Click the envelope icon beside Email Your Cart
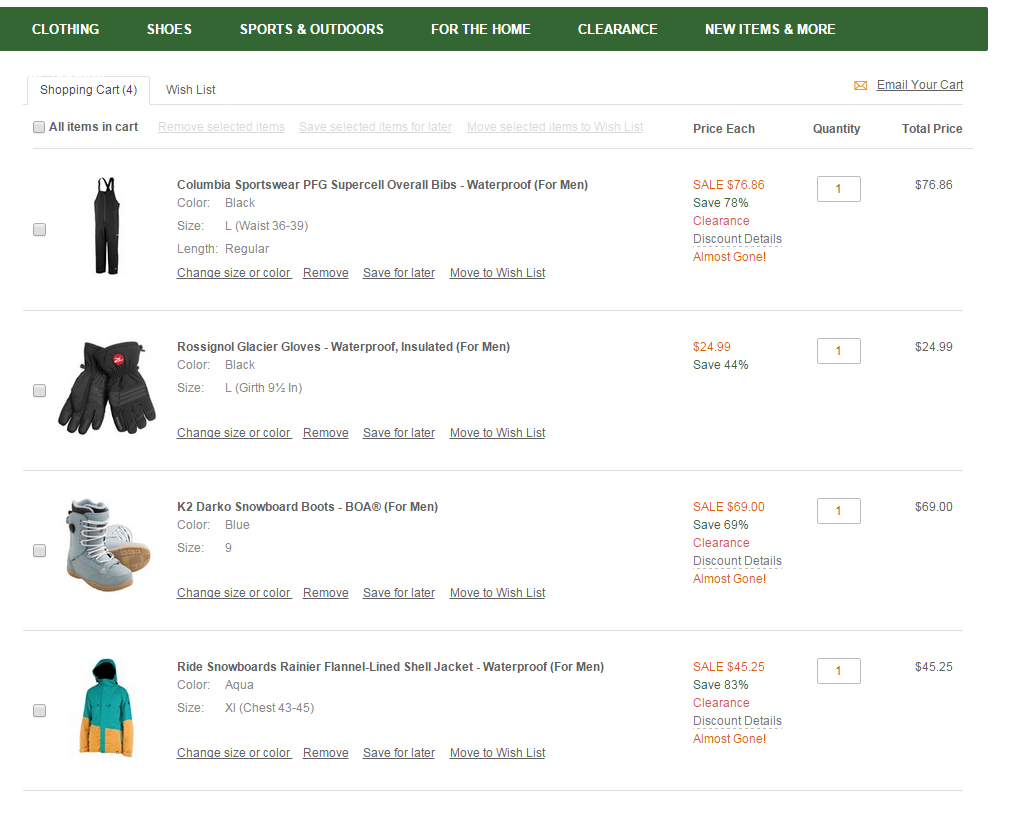 (x=860, y=85)
